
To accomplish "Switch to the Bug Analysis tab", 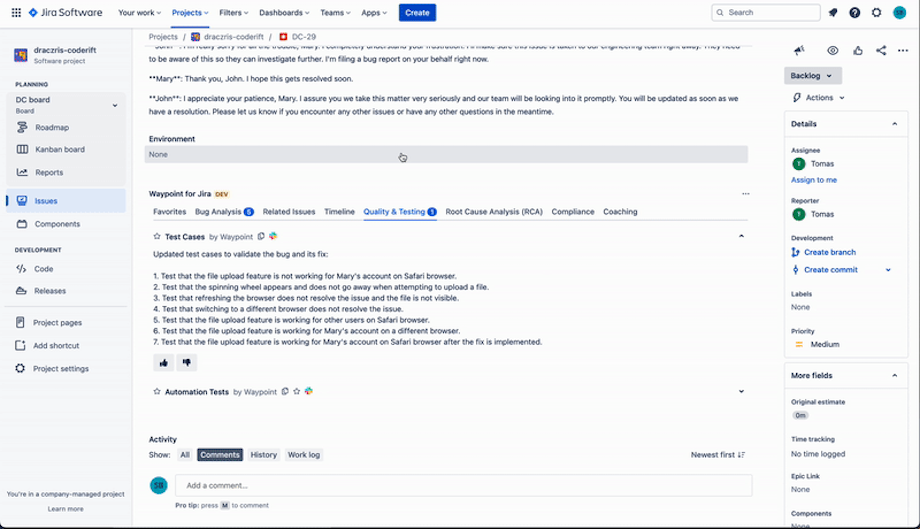I will coord(224,212).
